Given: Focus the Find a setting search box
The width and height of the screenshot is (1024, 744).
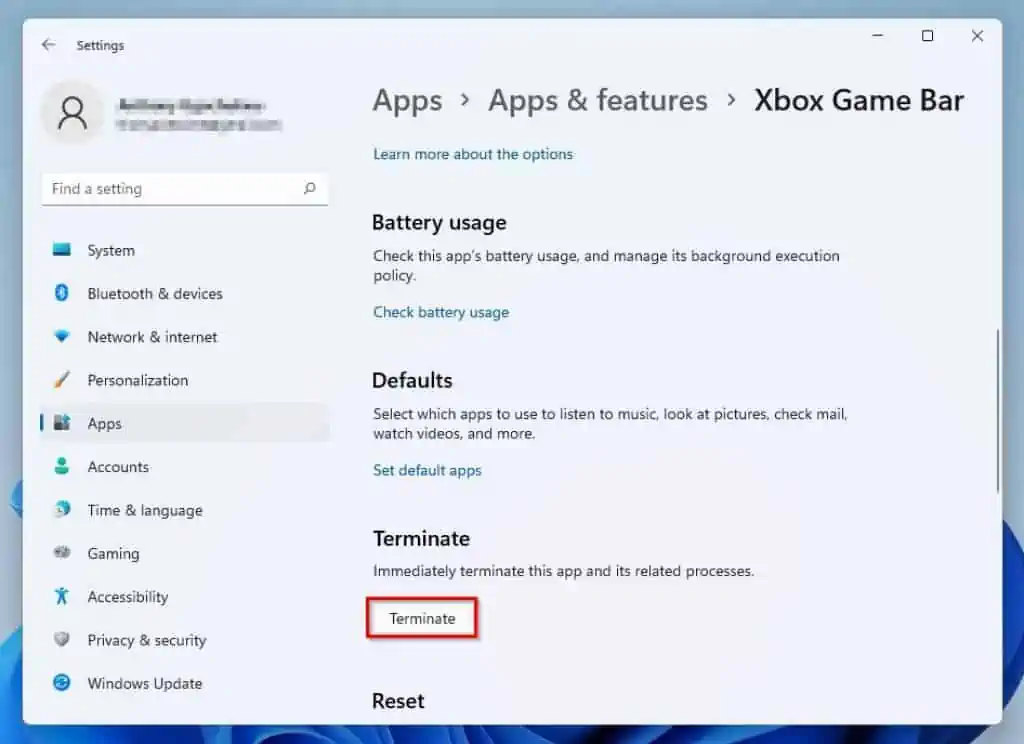Looking at the screenshot, I should (x=170, y=189).
